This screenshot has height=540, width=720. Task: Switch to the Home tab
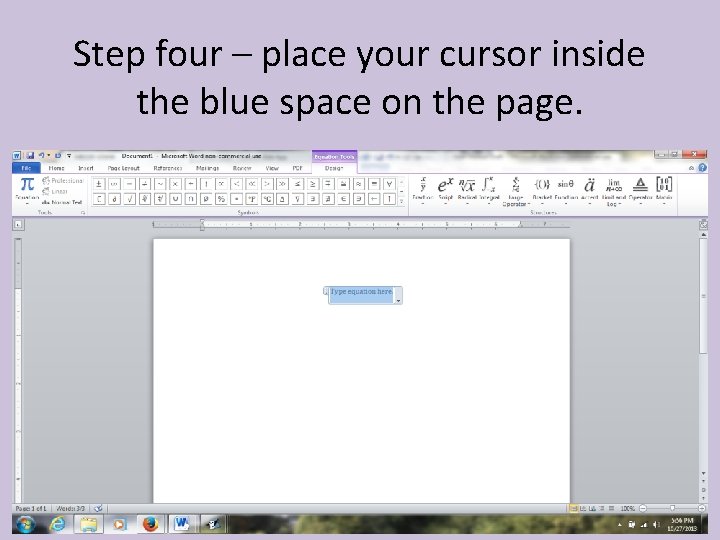pyautogui.click(x=56, y=168)
